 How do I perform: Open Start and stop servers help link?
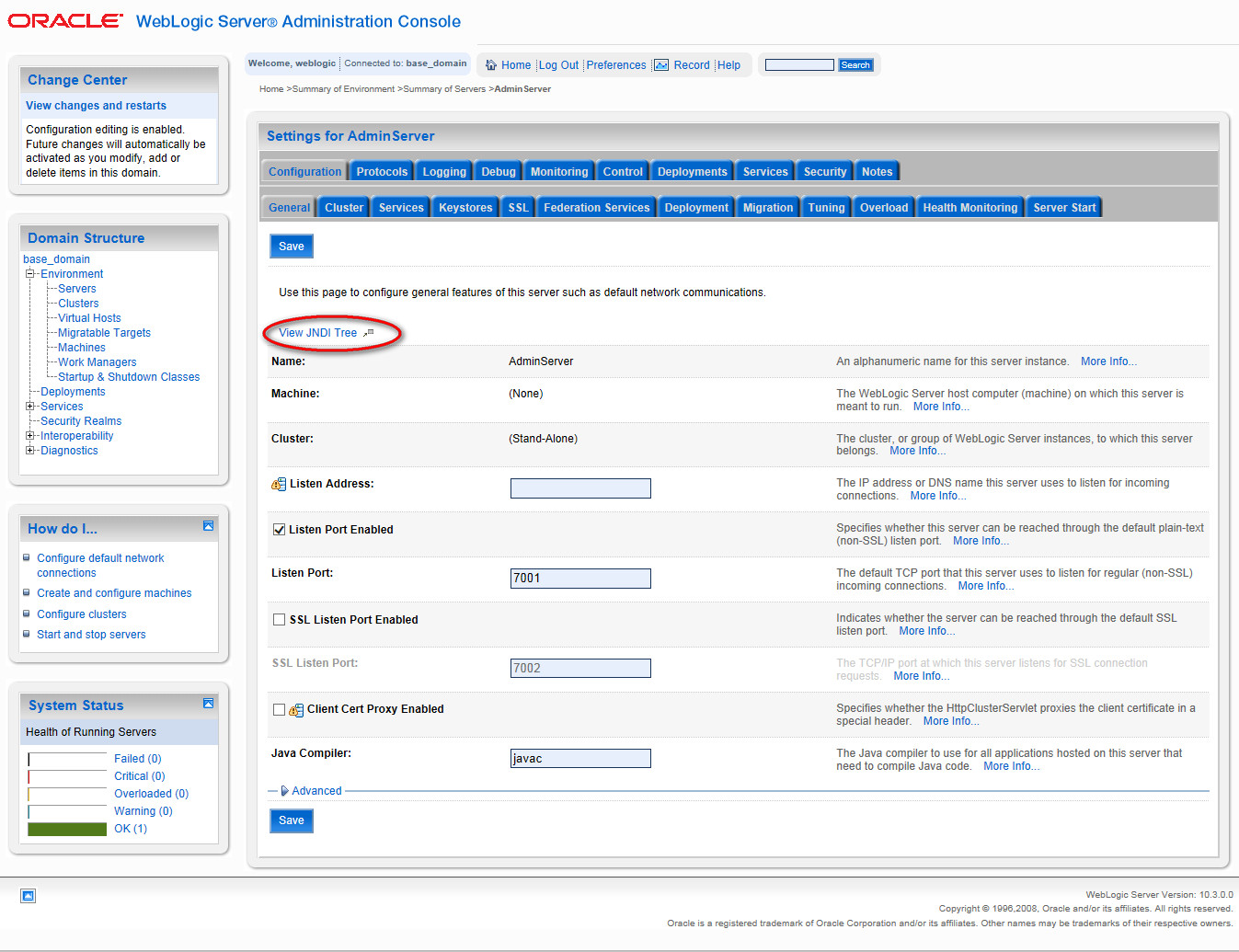91,635
